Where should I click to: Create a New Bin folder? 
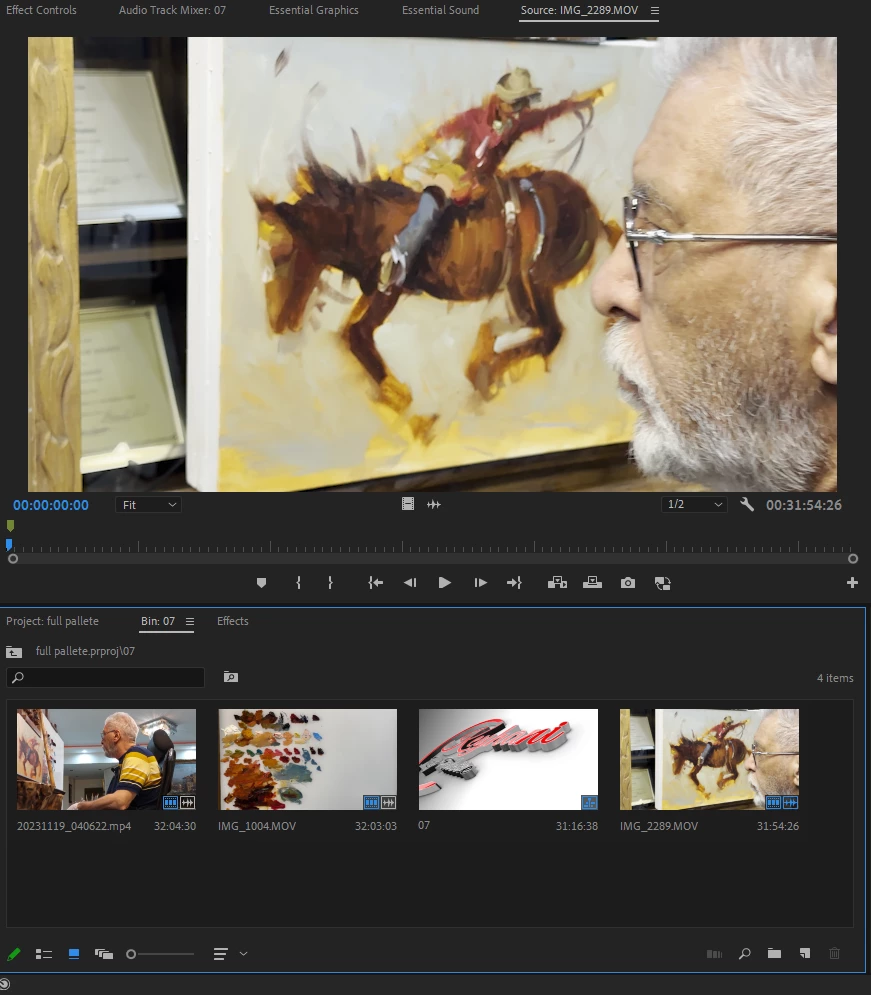click(774, 953)
